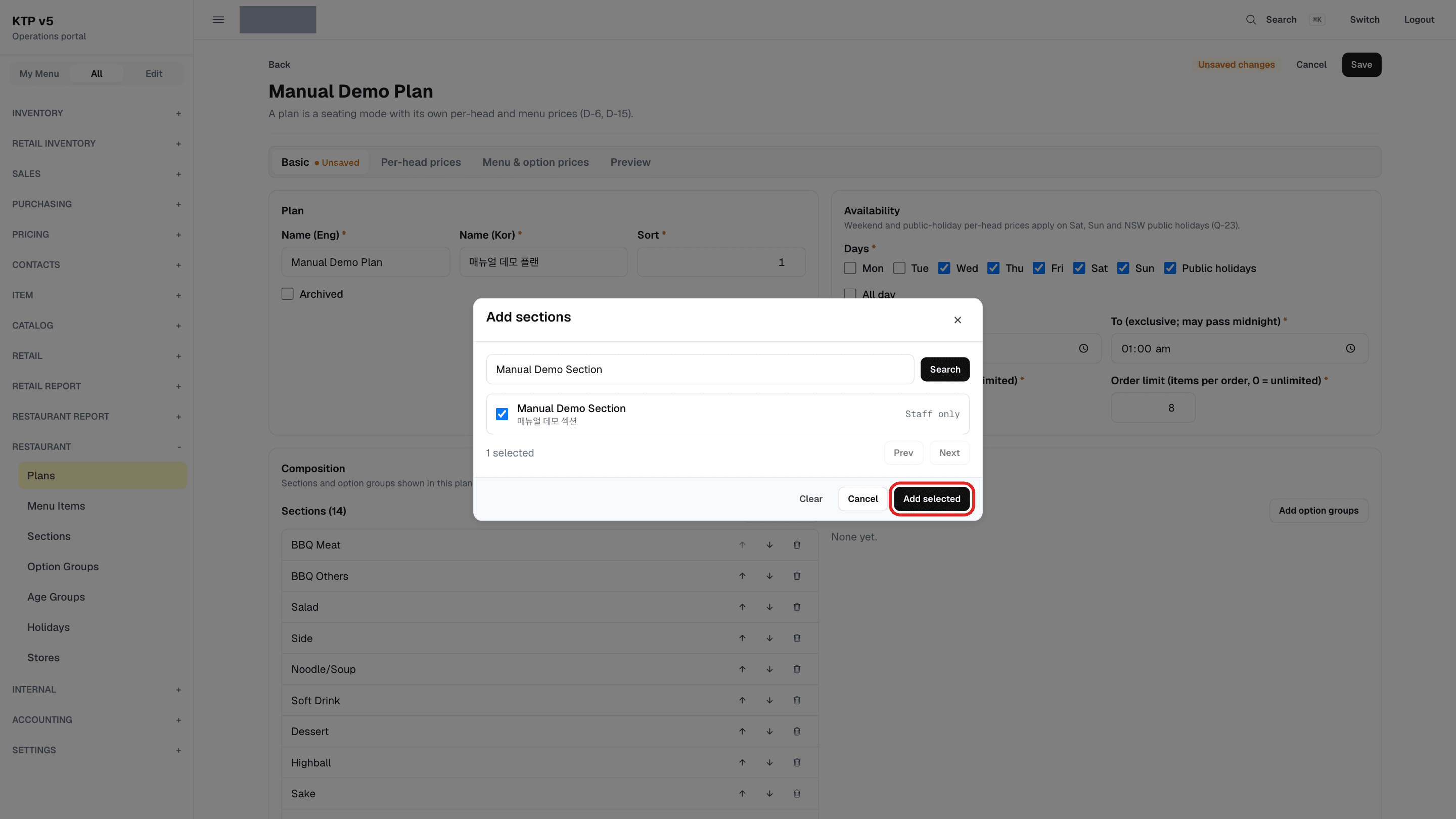This screenshot has width=1456, height=819.
Task: Uncheck the Wed day checkbox
Action: 944,268
